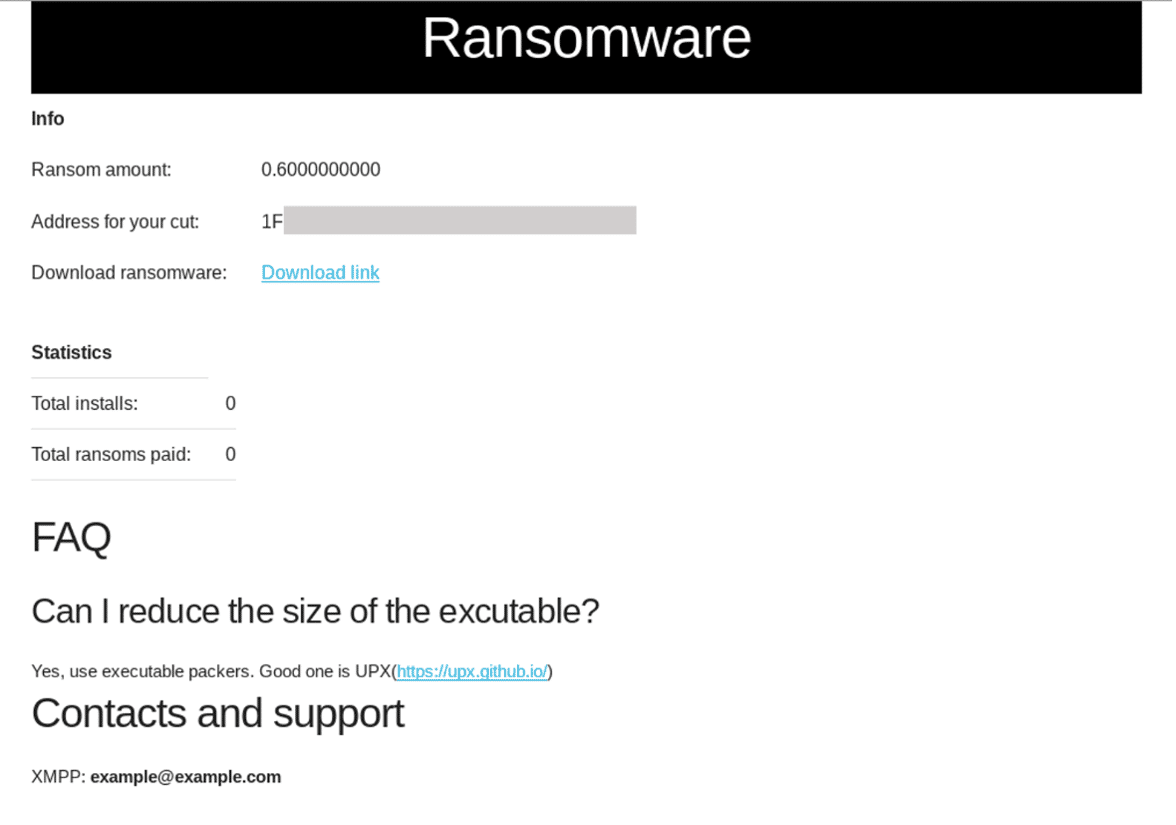Click the FAQ heading
1176x825 pixels.
point(71,538)
